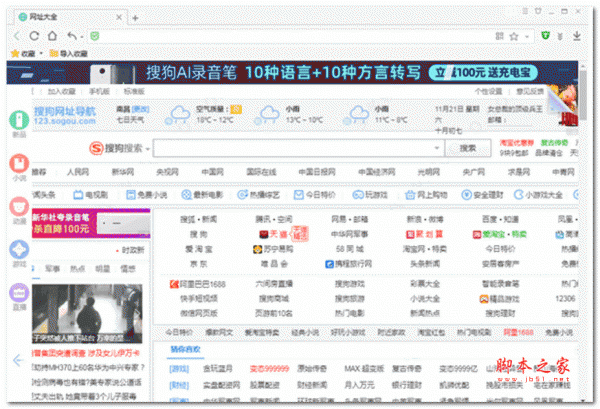Image resolution: width=600 pixels, height=409 pixels.
Task: Open the 玩游戏 gamepad link
Action: (x=370, y=195)
